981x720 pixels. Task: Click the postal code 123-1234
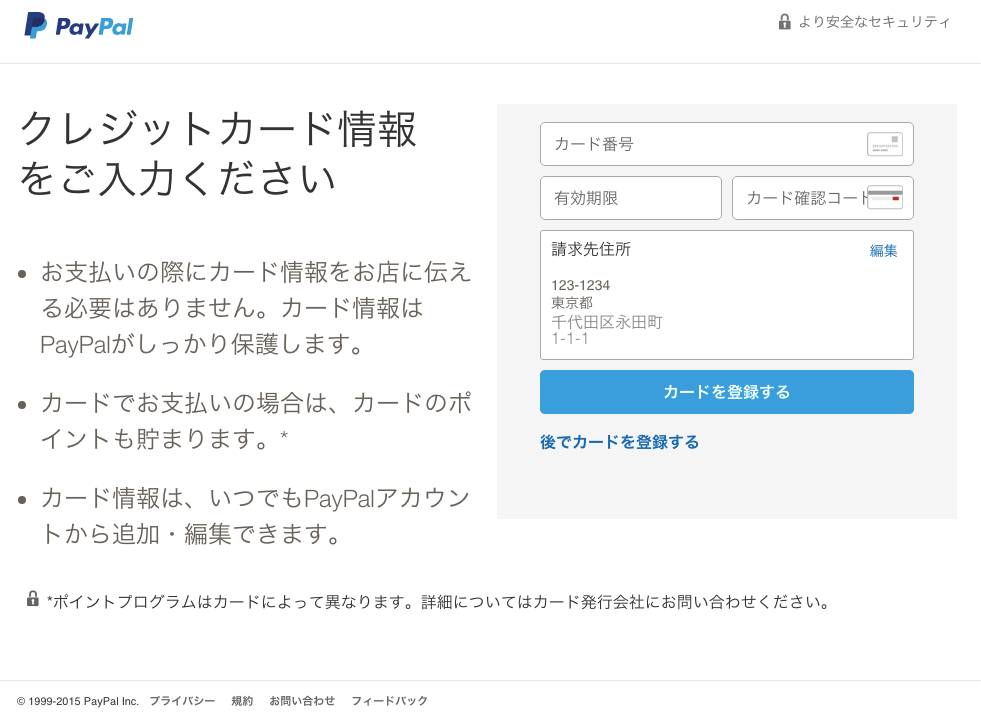point(580,285)
